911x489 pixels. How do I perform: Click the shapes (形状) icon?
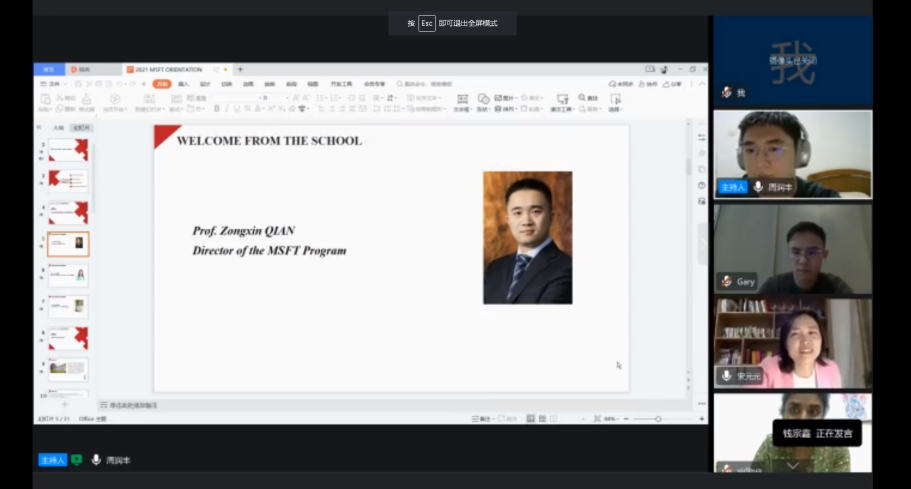tap(484, 100)
